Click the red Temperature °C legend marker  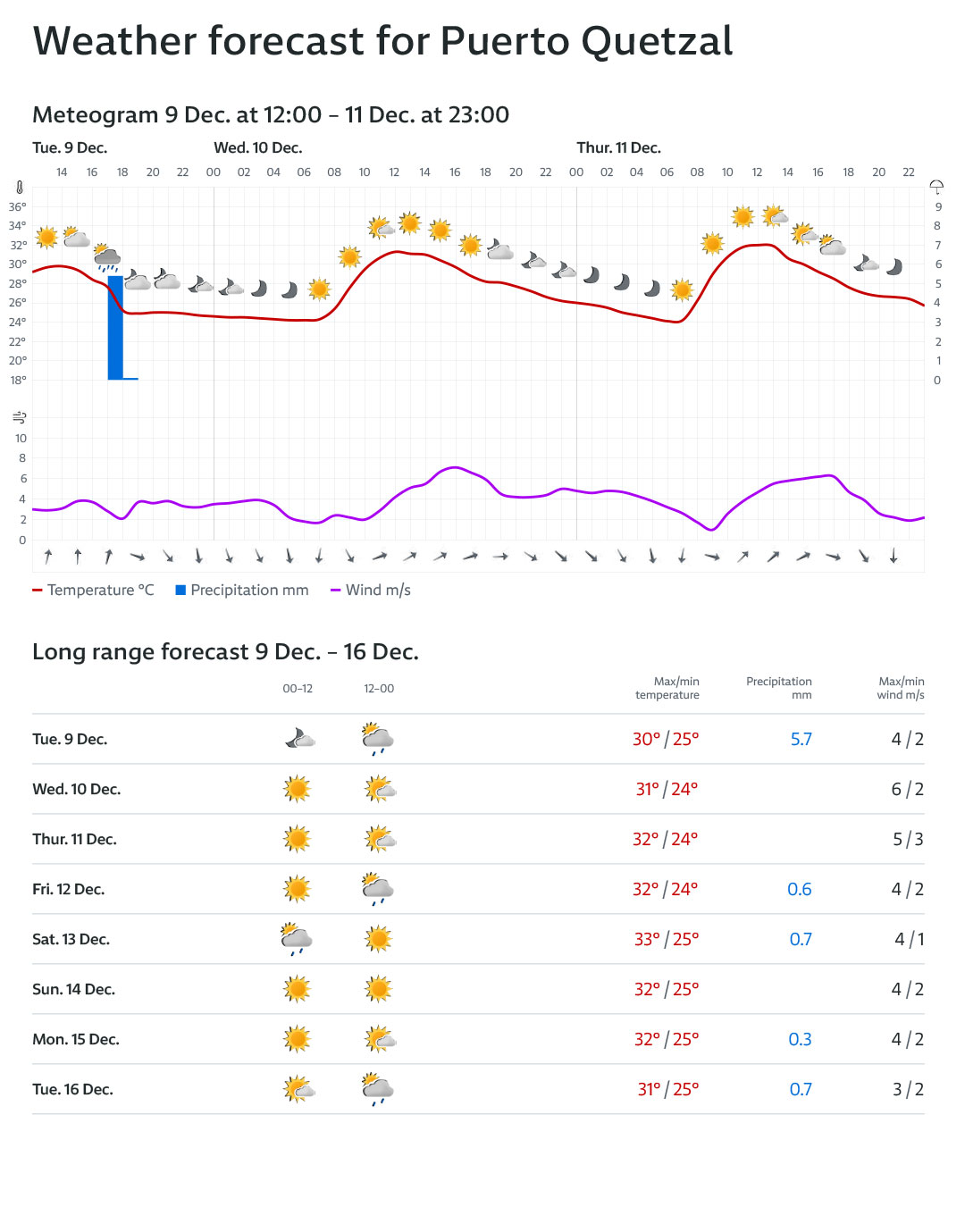[x=38, y=591]
